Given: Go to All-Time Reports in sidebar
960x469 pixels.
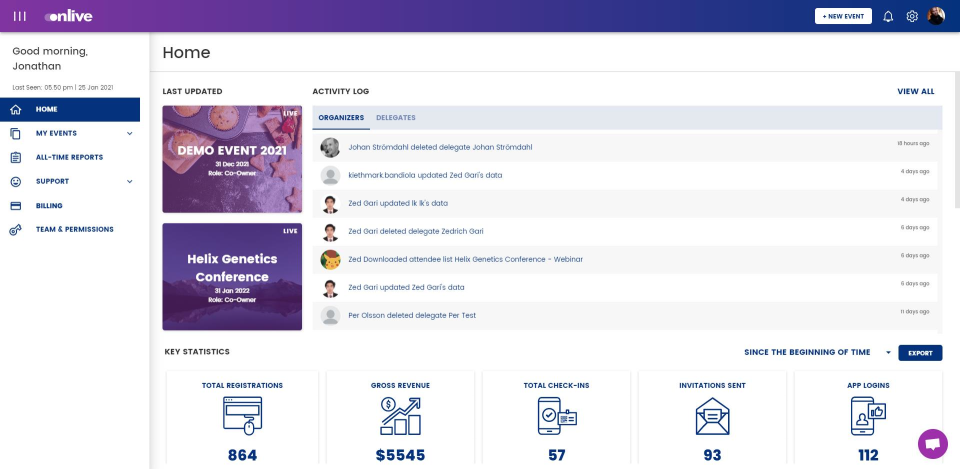Looking at the screenshot, I should 69,157.
